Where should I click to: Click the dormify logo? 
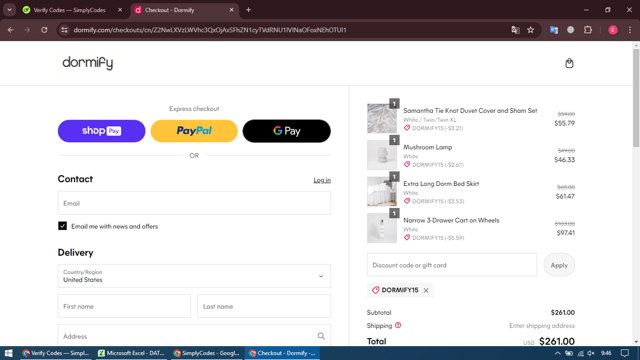(x=87, y=63)
